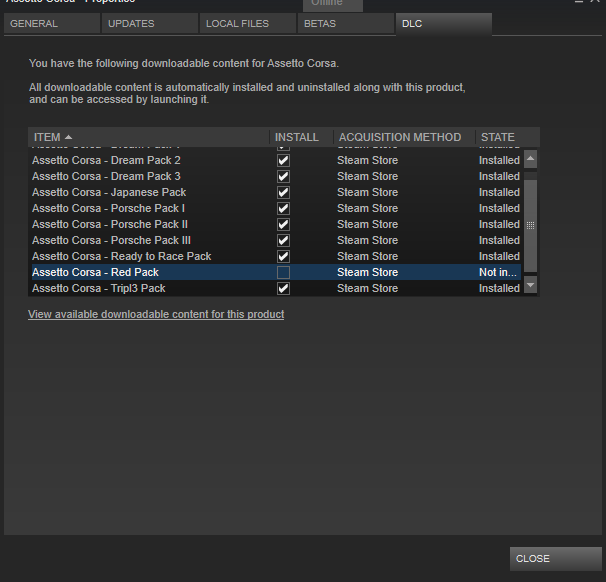Select Assetto Corsa - Japanese Pack row
The image size is (606, 582).
point(276,192)
